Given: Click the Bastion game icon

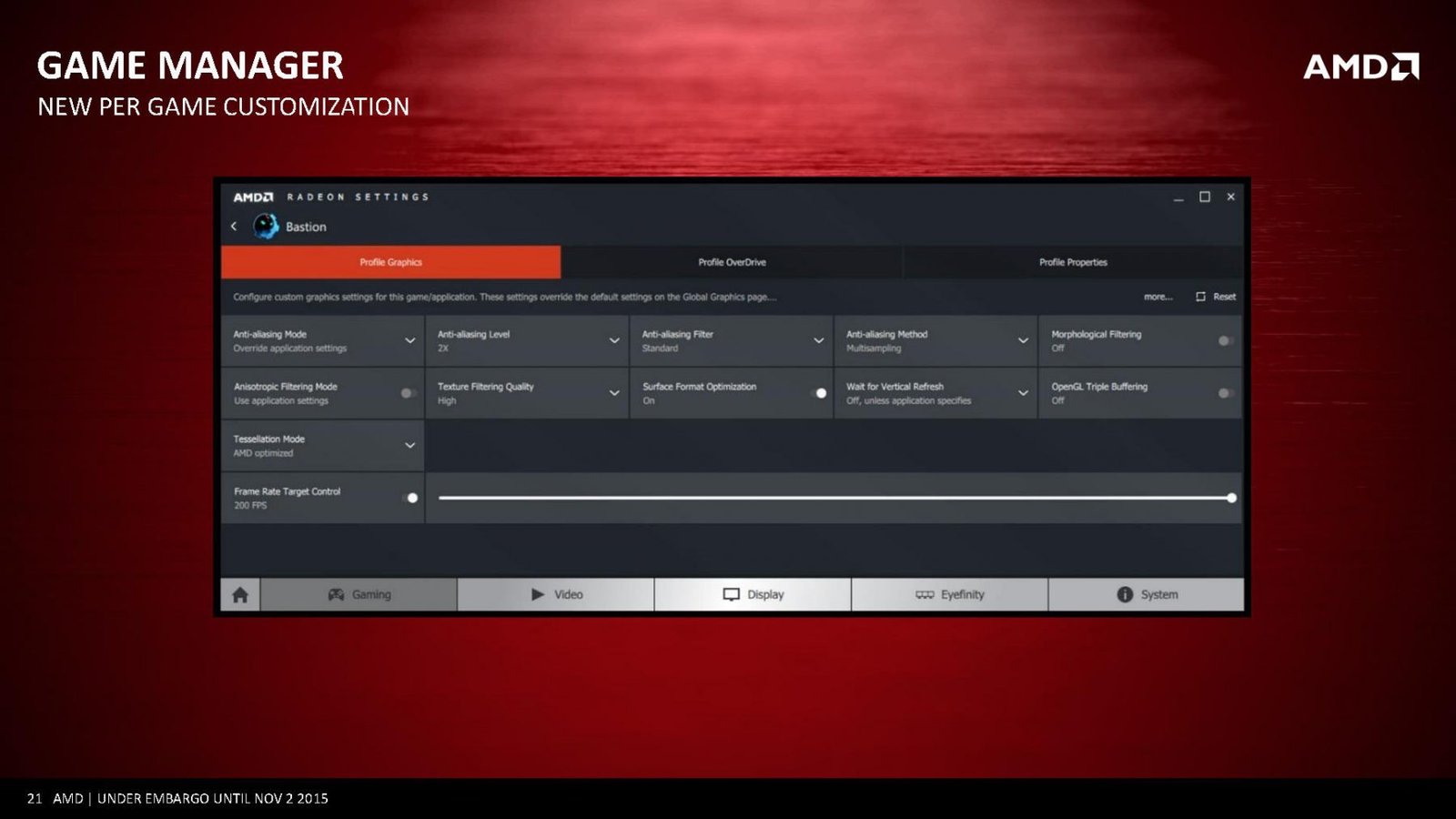Looking at the screenshot, I should (x=266, y=226).
